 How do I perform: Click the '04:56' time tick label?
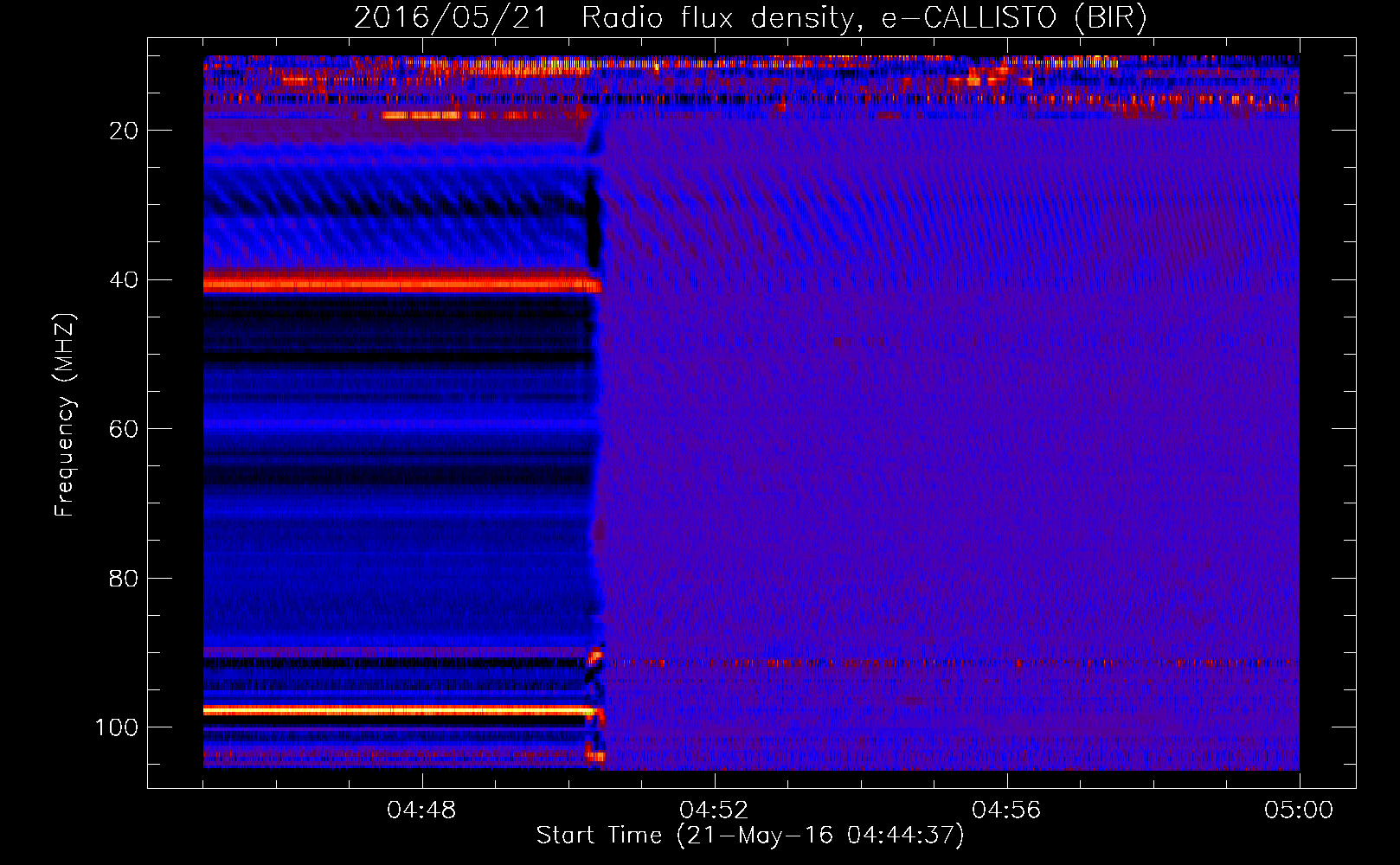pyautogui.click(x=1006, y=811)
